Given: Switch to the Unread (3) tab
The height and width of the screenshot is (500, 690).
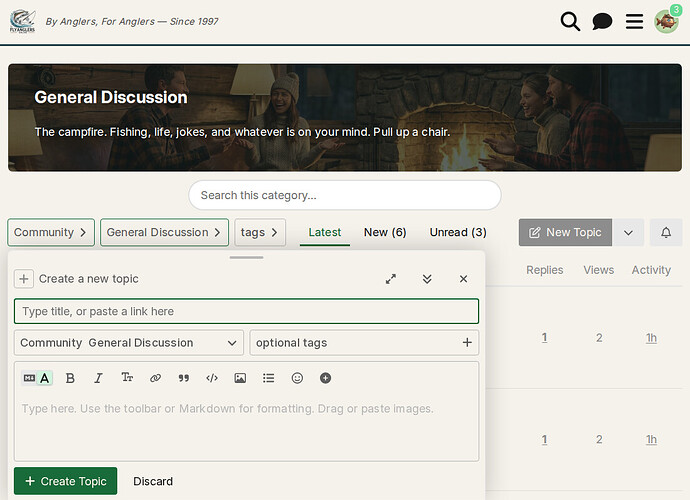Looking at the screenshot, I should click(458, 232).
